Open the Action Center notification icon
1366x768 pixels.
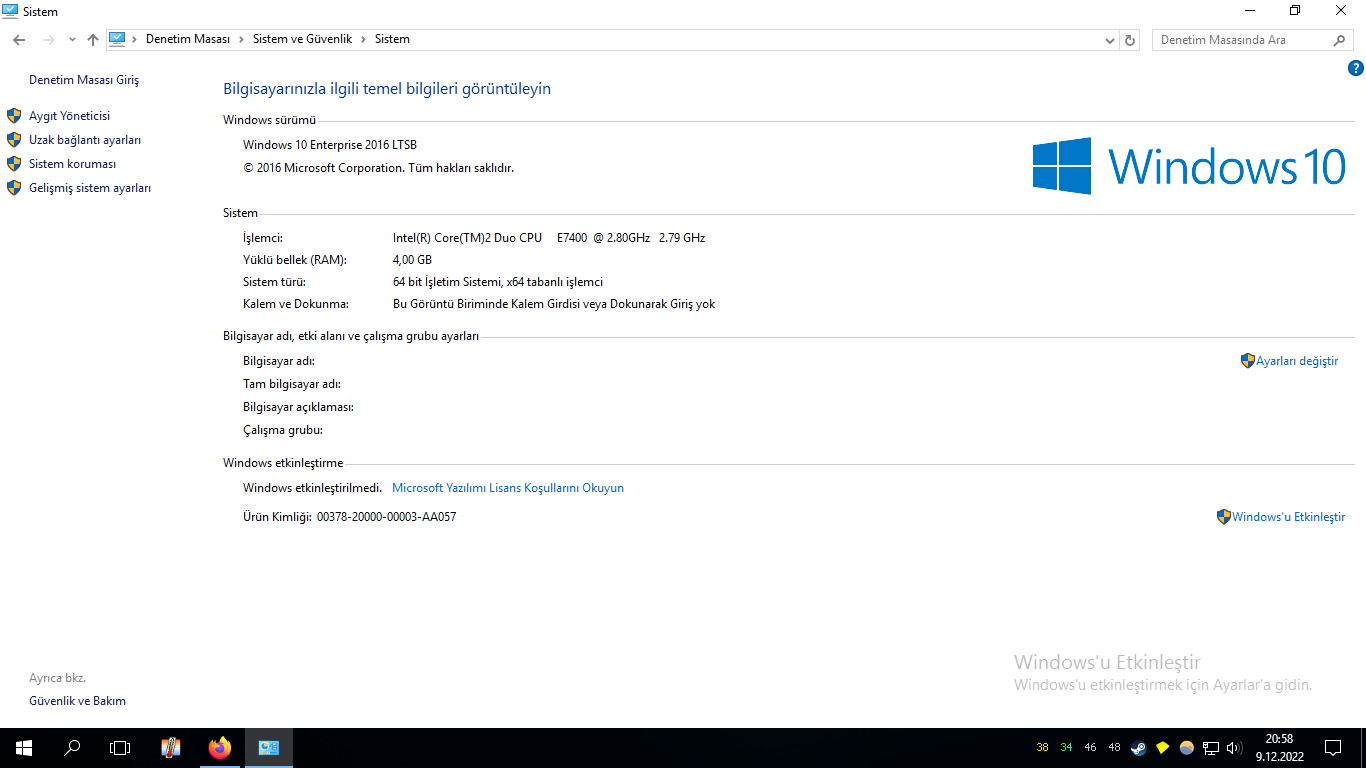pos(1333,748)
